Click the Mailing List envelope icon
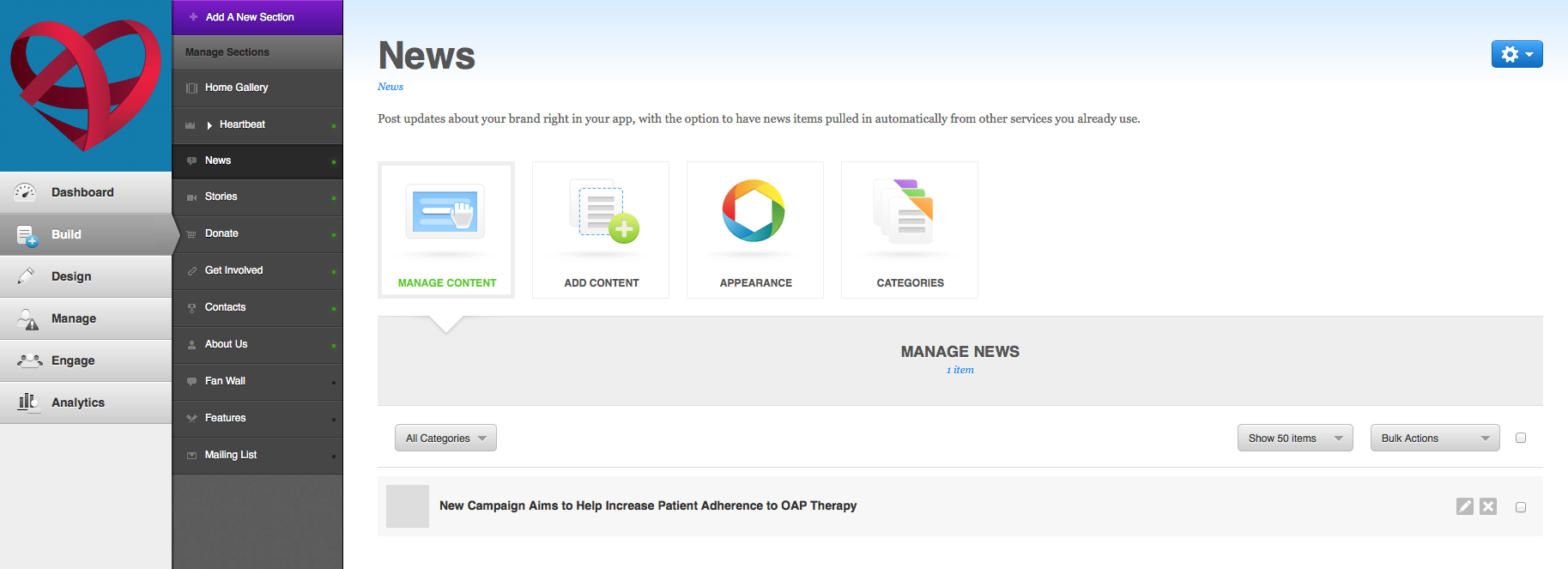1568x569 pixels. coord(191,456)
